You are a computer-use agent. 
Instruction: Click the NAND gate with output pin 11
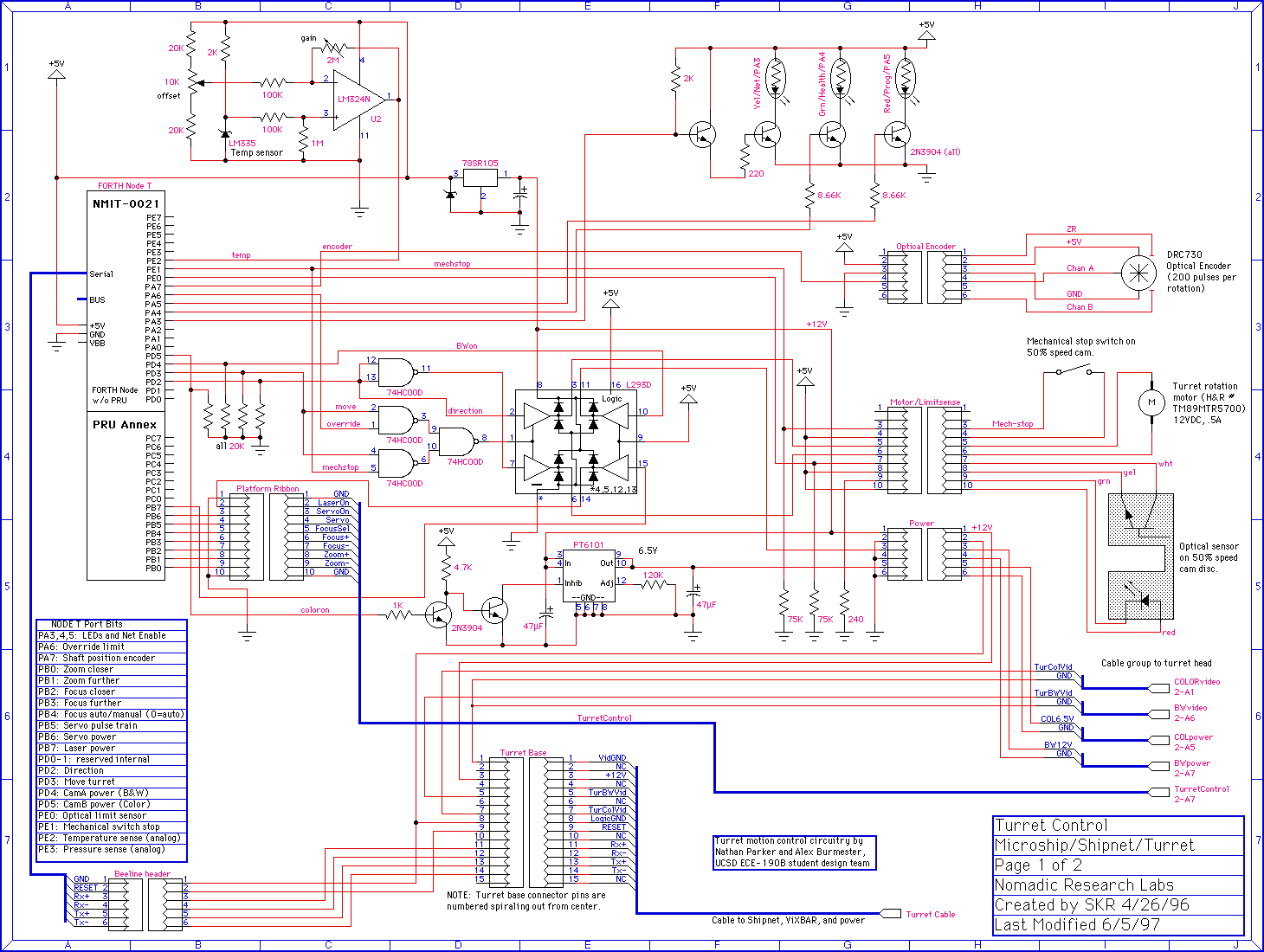point(397,372)
